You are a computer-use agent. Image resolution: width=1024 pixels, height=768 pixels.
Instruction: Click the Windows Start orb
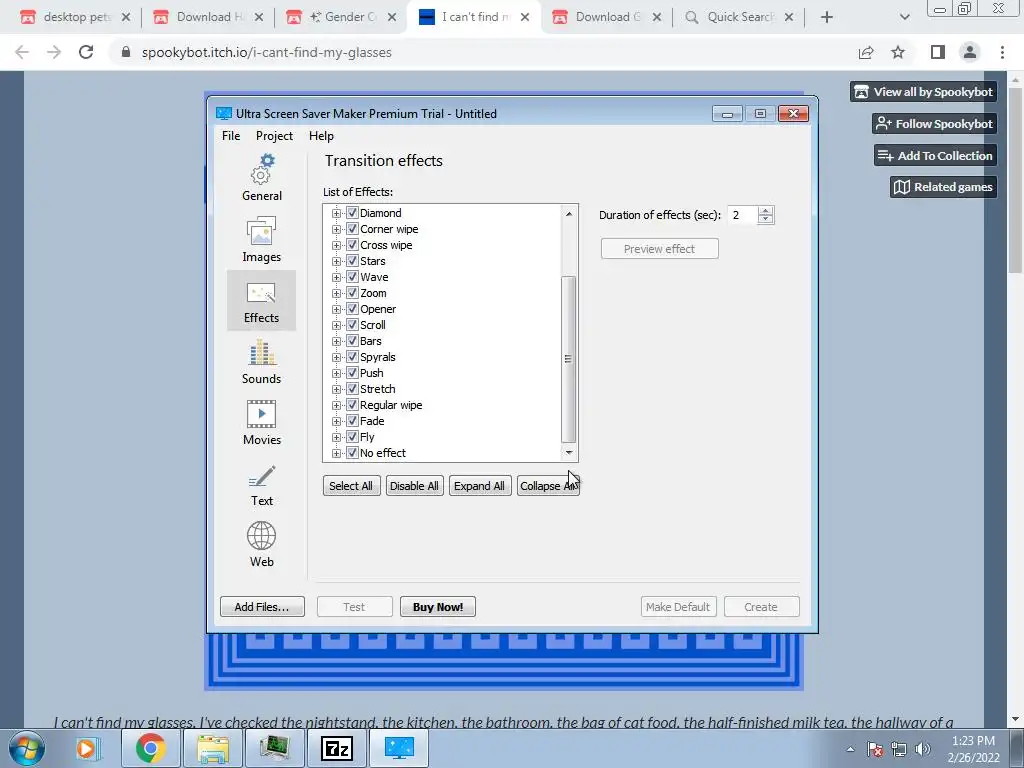(27, 748)
